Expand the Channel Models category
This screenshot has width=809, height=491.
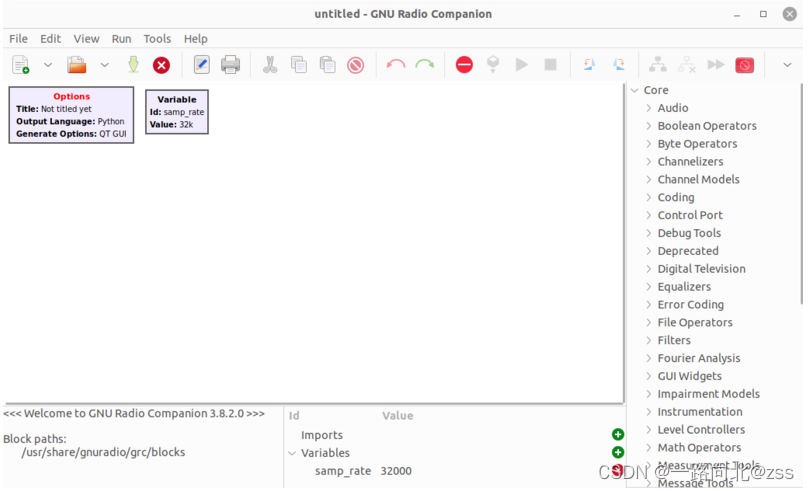point(649,179)
